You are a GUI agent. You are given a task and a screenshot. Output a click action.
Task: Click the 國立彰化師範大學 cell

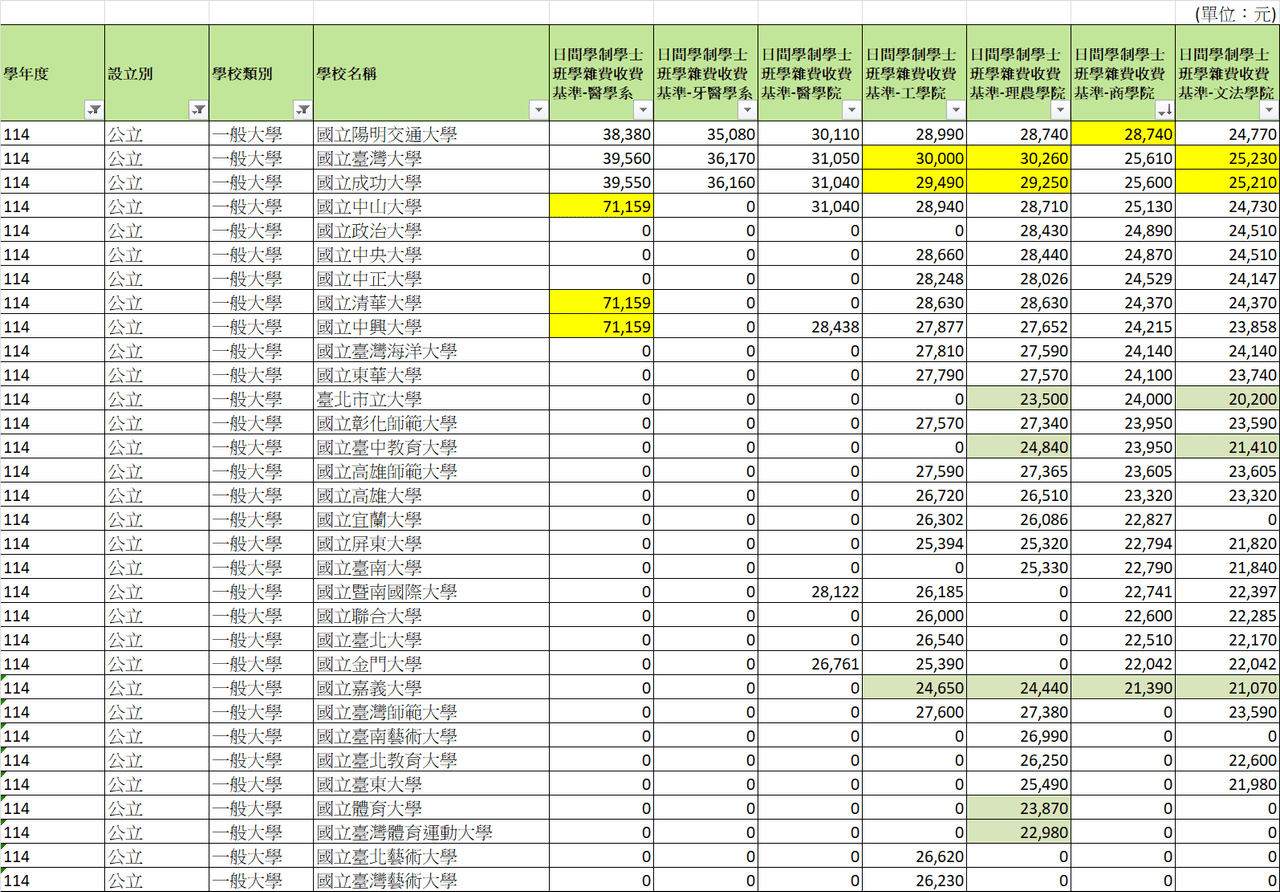point(431,422)
